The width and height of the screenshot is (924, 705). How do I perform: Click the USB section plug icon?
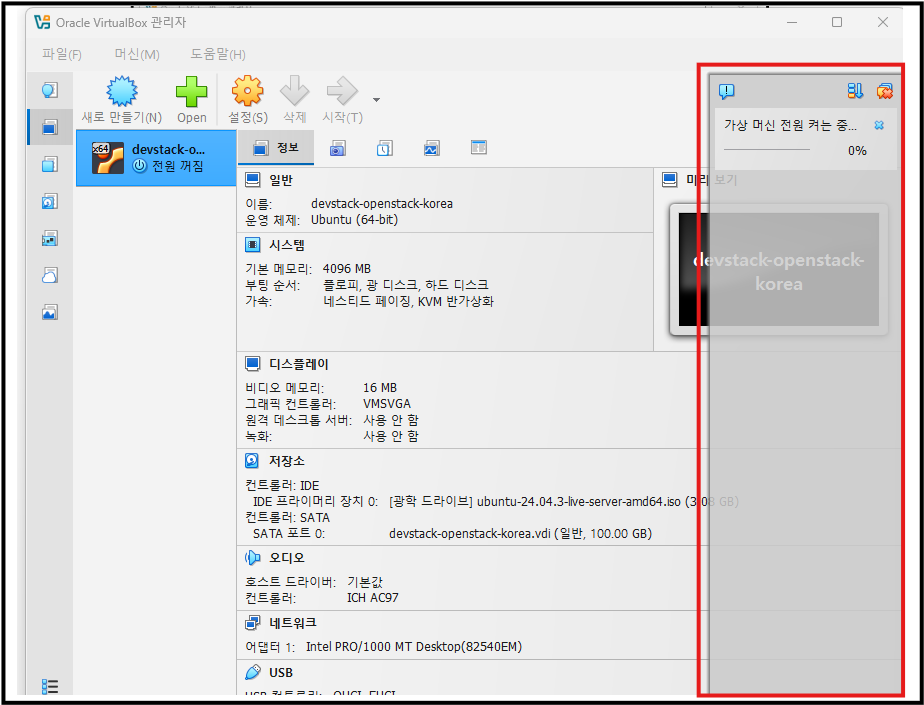tap(252, 672)
